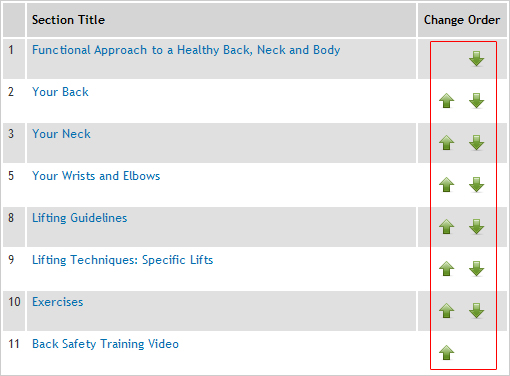This screenshot has height=376, width=510.
Task: Open the Lifting Guidelines section
Action: 80,218
